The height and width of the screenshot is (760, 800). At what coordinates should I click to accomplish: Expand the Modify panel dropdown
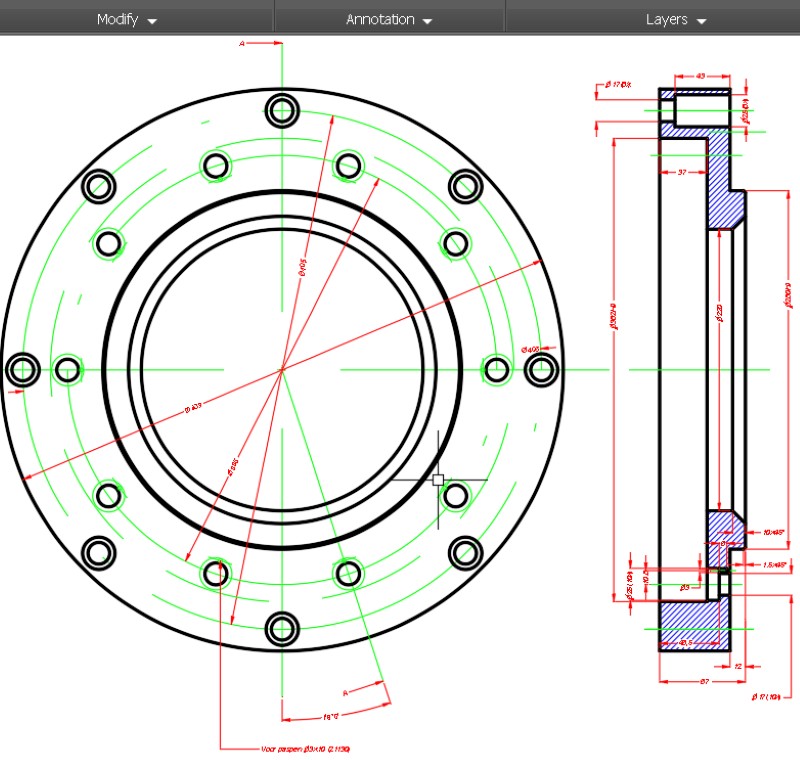pyautogui.click(x=152, y=21)
